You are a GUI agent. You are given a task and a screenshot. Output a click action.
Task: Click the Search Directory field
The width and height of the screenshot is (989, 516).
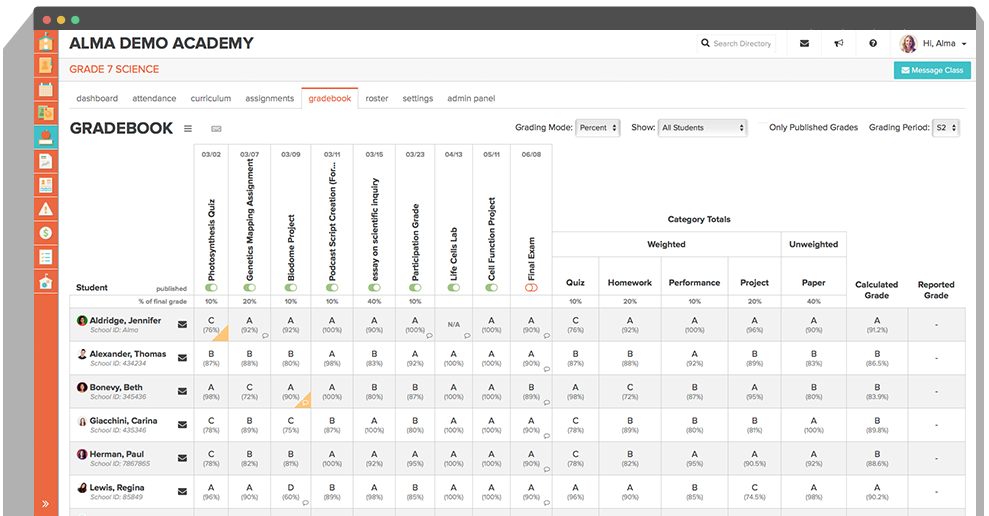[x=741, y=44]
